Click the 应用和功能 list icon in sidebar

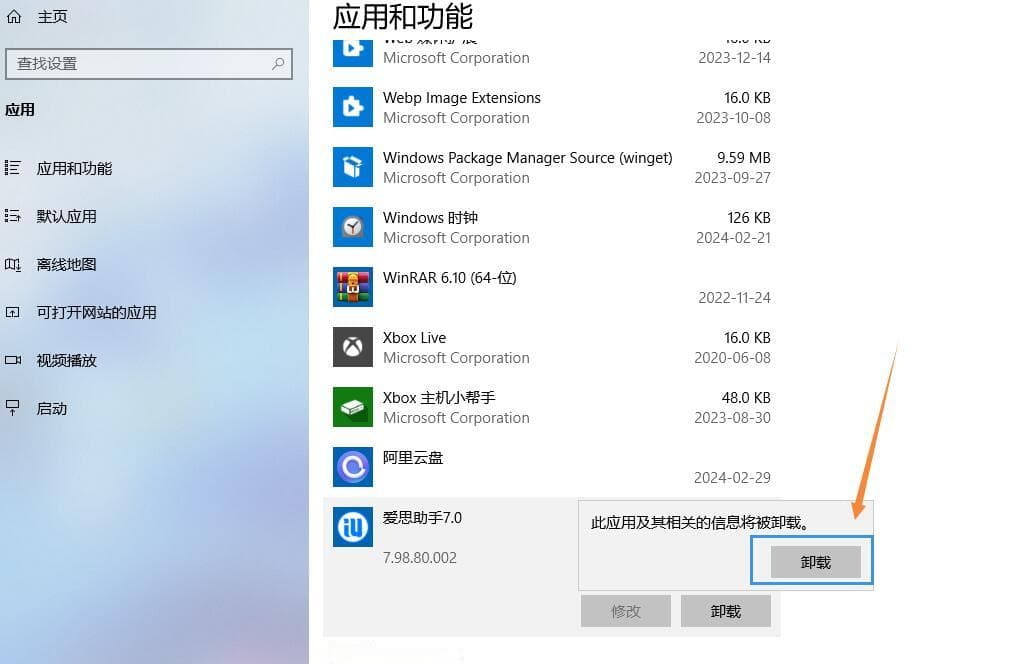click(x=12, y=168)
